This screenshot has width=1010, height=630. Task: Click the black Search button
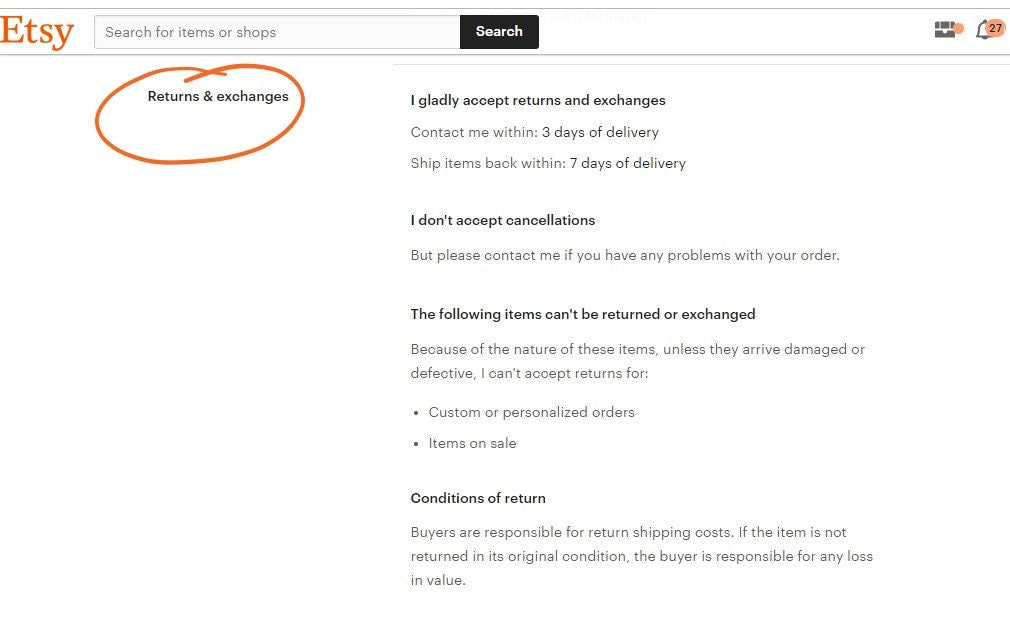click(499, 32)
